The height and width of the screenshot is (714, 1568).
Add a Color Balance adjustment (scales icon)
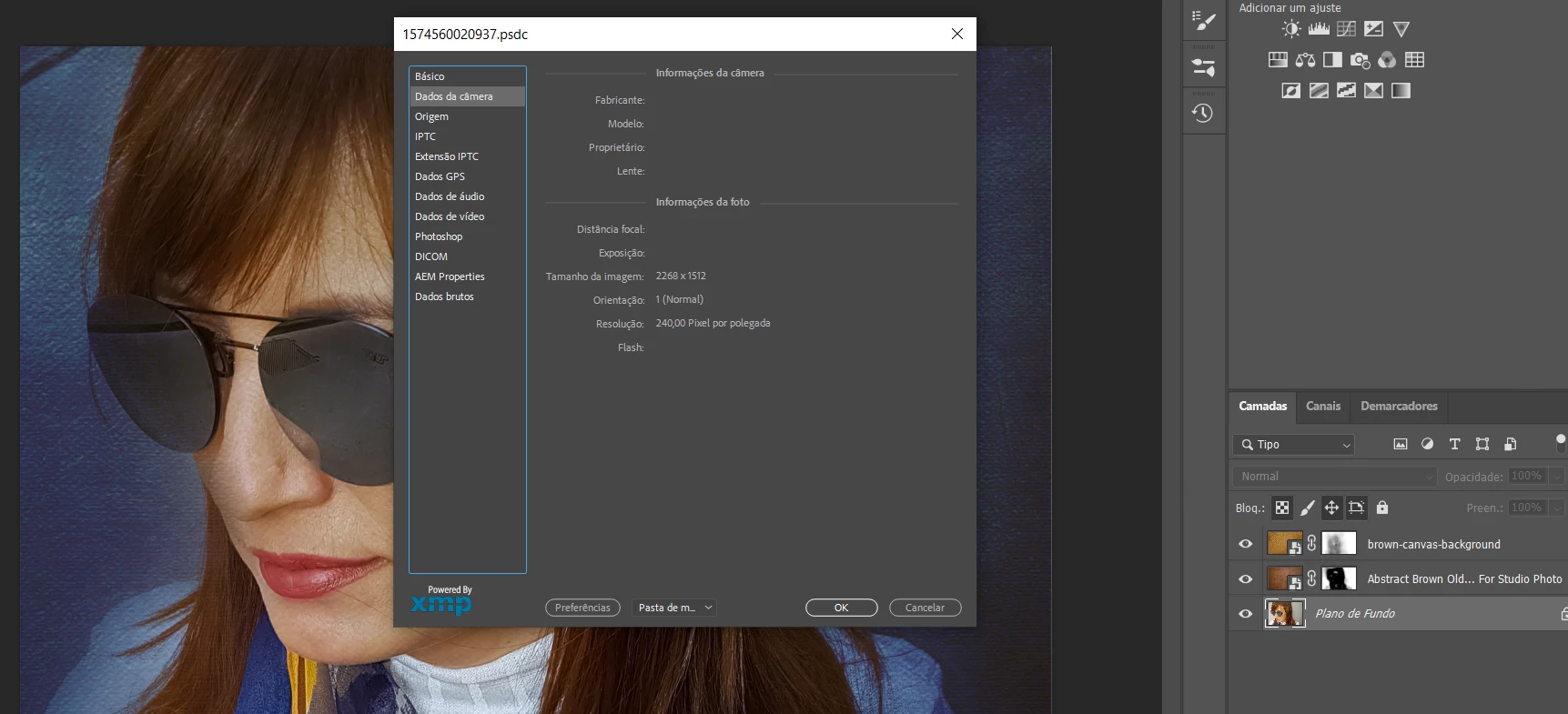(x=1305, y=60)
